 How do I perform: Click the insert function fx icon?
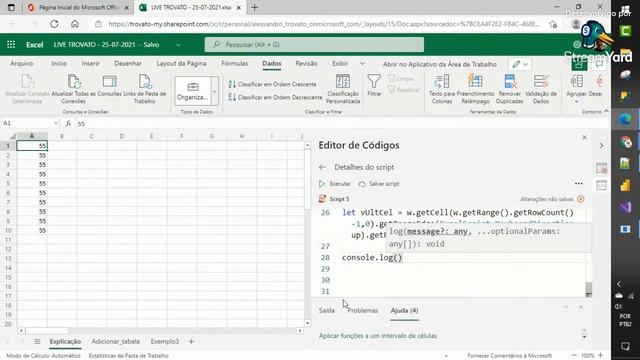[x=68, y=123]
